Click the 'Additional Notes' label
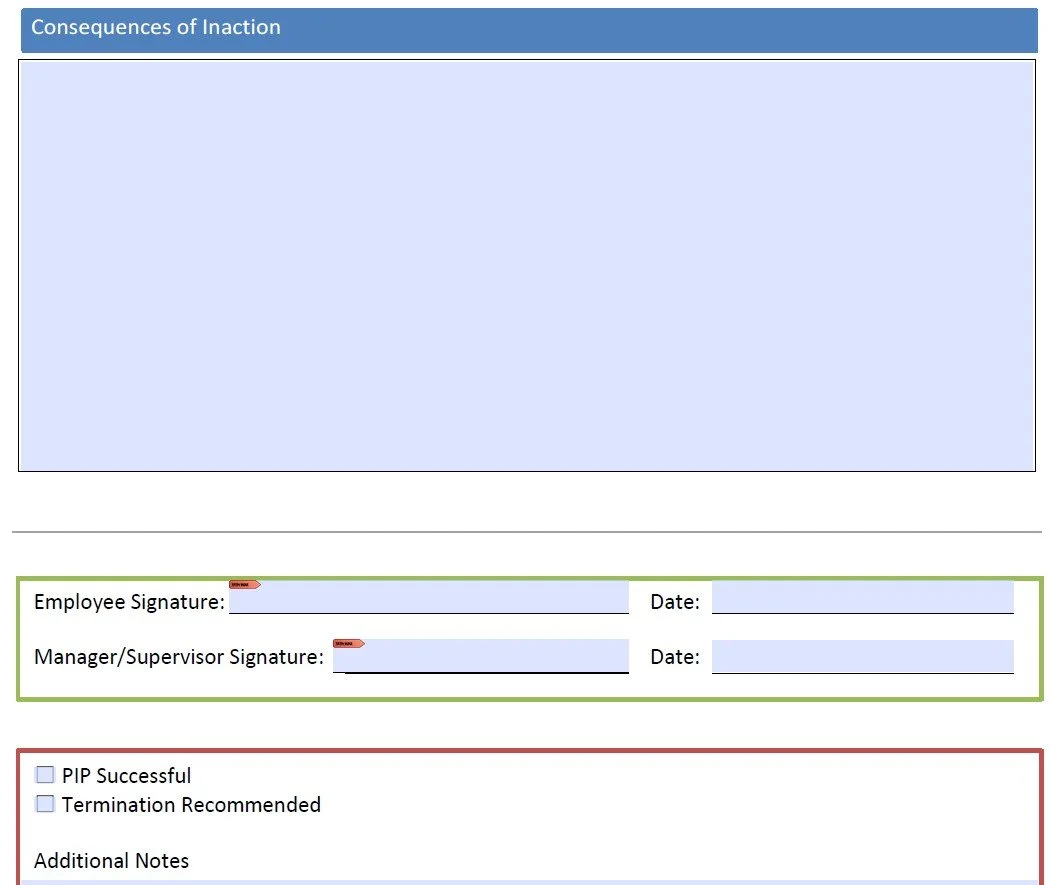1050x885 pixels. click(x=111, y=860)
